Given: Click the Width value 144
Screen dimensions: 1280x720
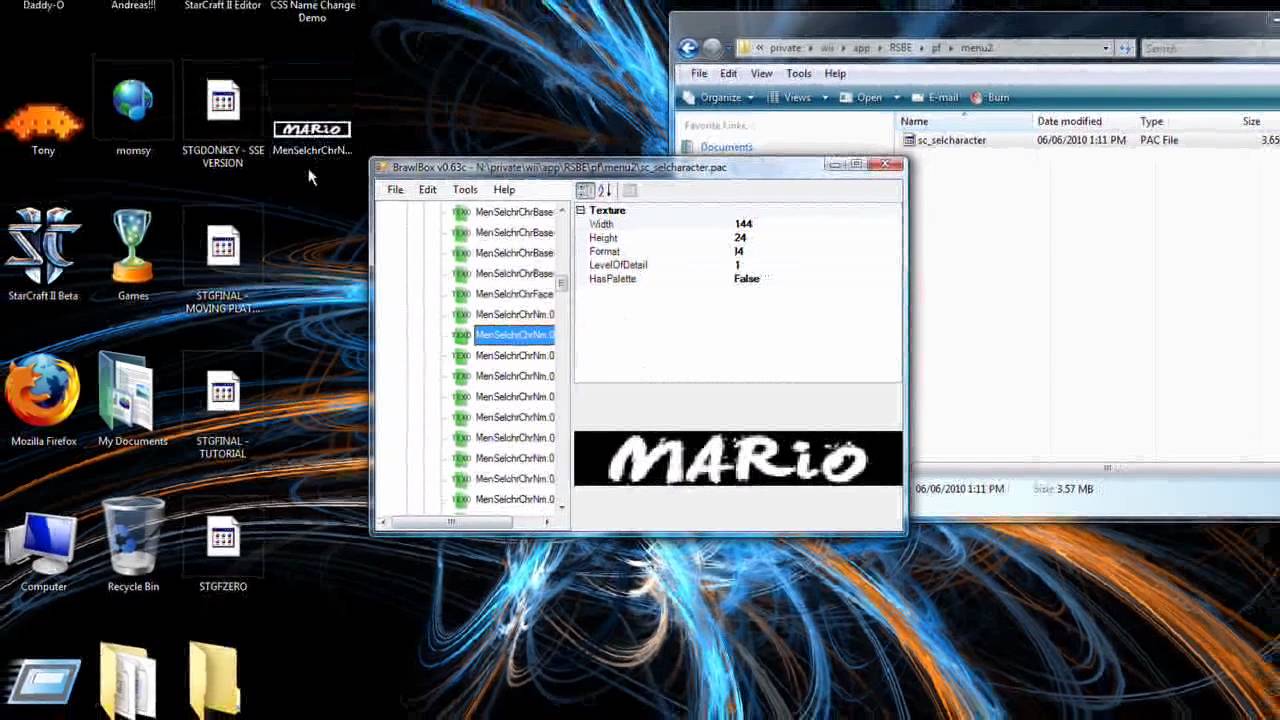Looking at the screenshot, I should click(x=743, y=224).
